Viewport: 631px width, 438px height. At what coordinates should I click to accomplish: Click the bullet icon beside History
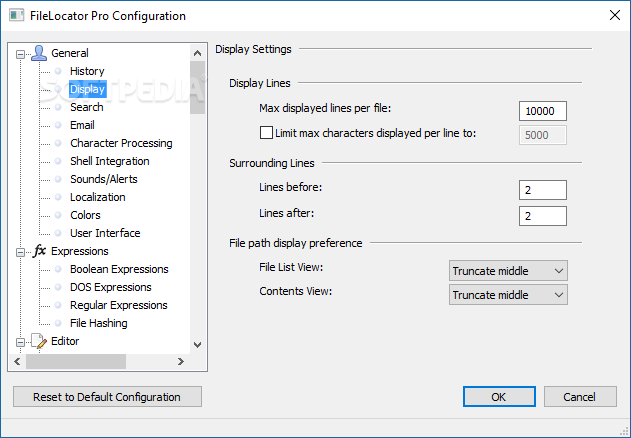(58, 71)
